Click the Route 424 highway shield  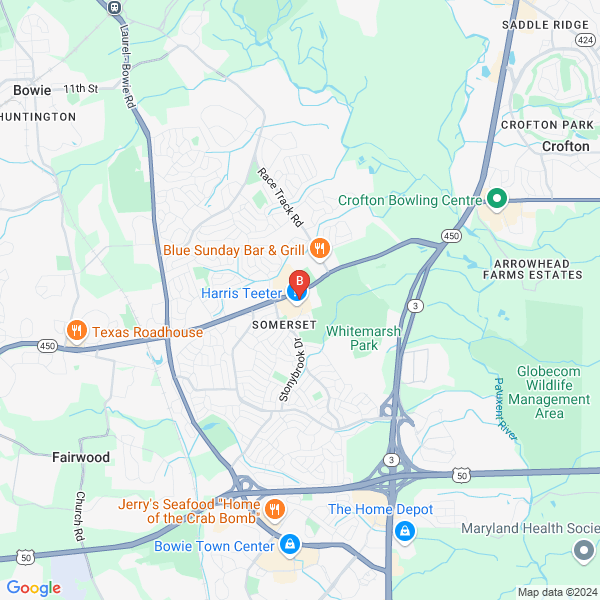(585, 40)
